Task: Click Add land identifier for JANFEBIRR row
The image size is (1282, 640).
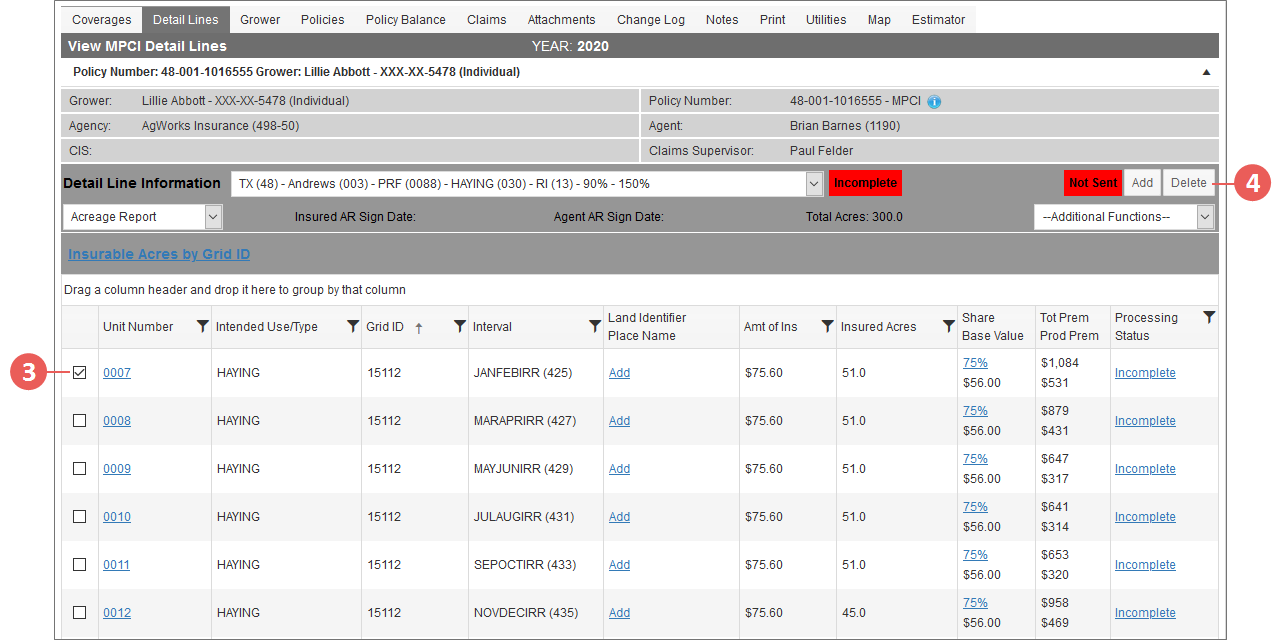Action: (x=619, y=373)
